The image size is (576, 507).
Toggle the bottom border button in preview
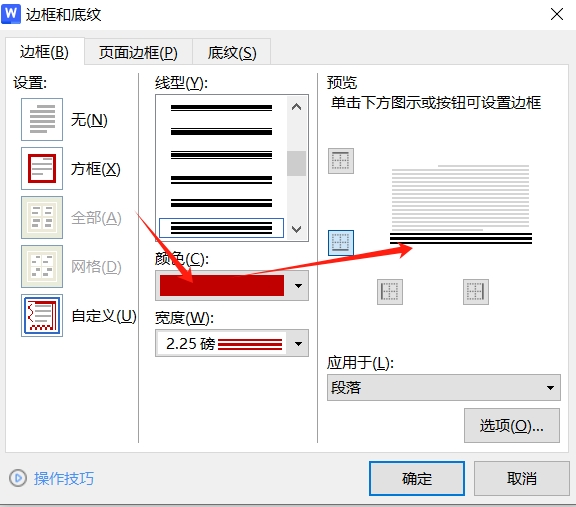(x=341, y=243)
